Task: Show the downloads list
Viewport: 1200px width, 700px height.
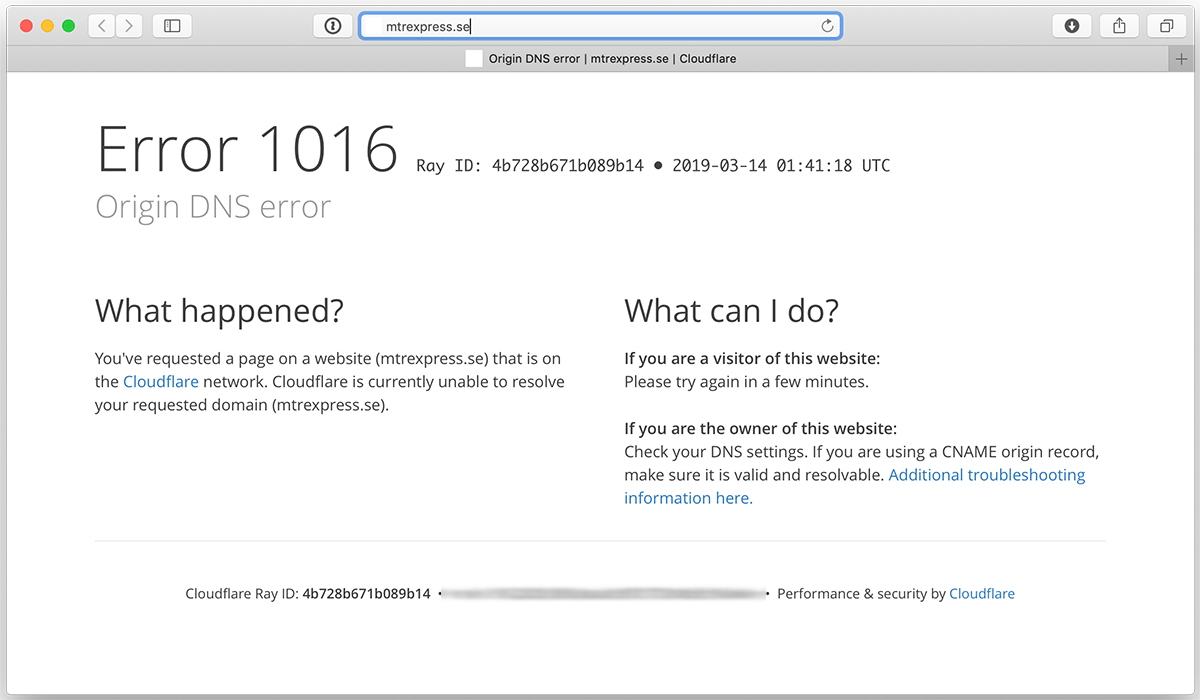Action: point(1072,26)
